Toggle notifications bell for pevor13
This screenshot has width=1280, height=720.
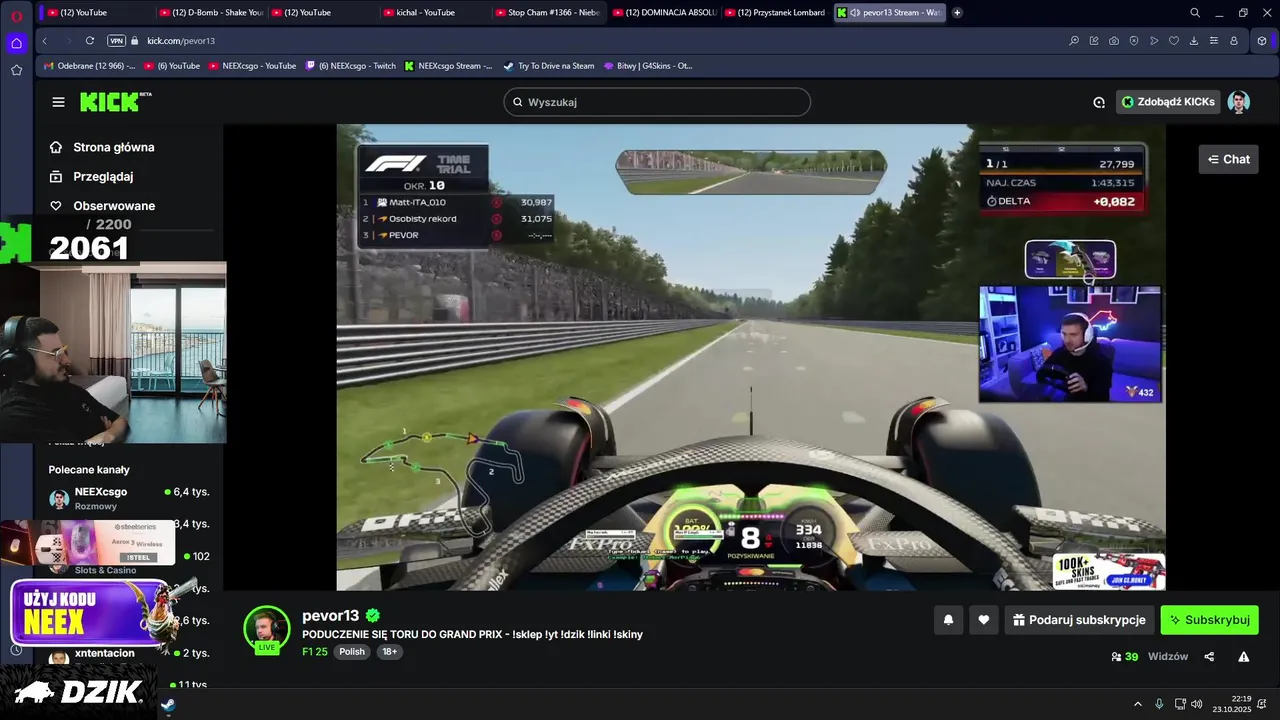pyautogui.click(x=948, y=620)
